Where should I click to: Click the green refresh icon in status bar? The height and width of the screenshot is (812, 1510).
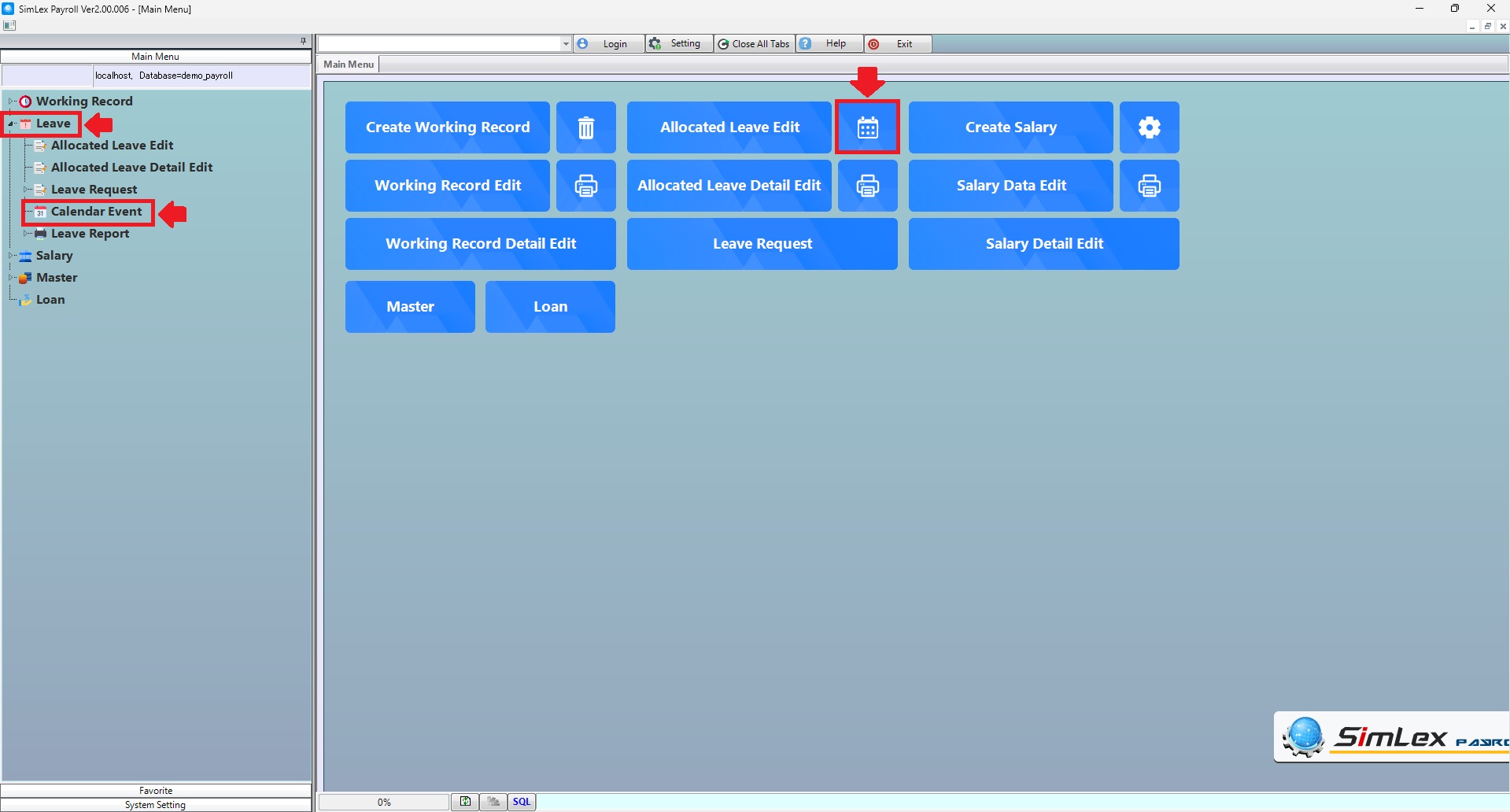click(x=465, y=802)
